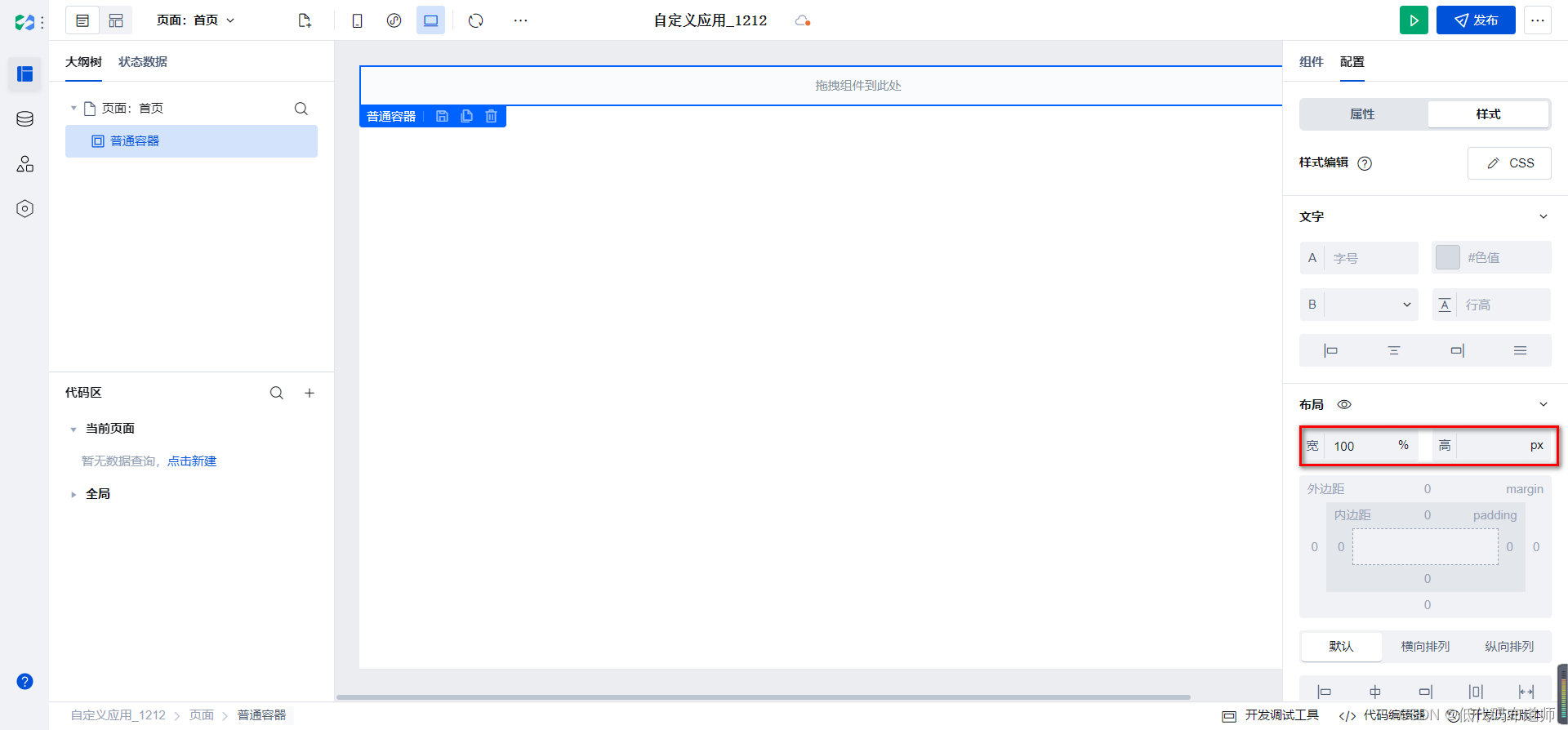Screen dimensions: 1568x730
Task: Click the #色值 color value field
Action: [x=1506, y=257]
